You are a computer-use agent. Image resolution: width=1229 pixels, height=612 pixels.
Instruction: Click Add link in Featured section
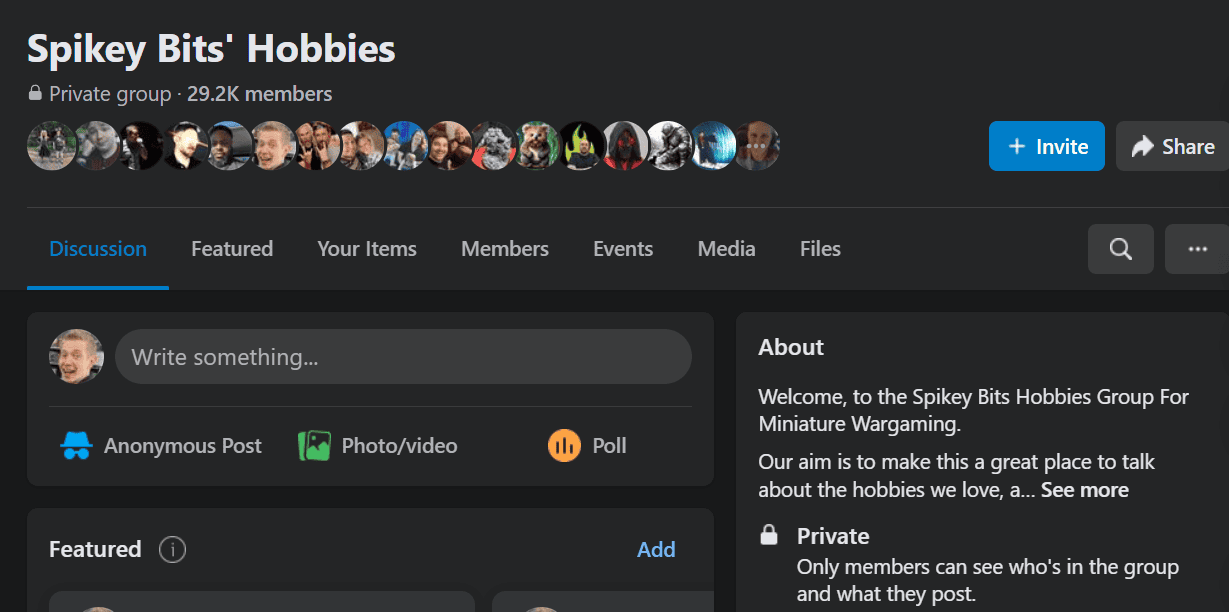tap(656, 549)
